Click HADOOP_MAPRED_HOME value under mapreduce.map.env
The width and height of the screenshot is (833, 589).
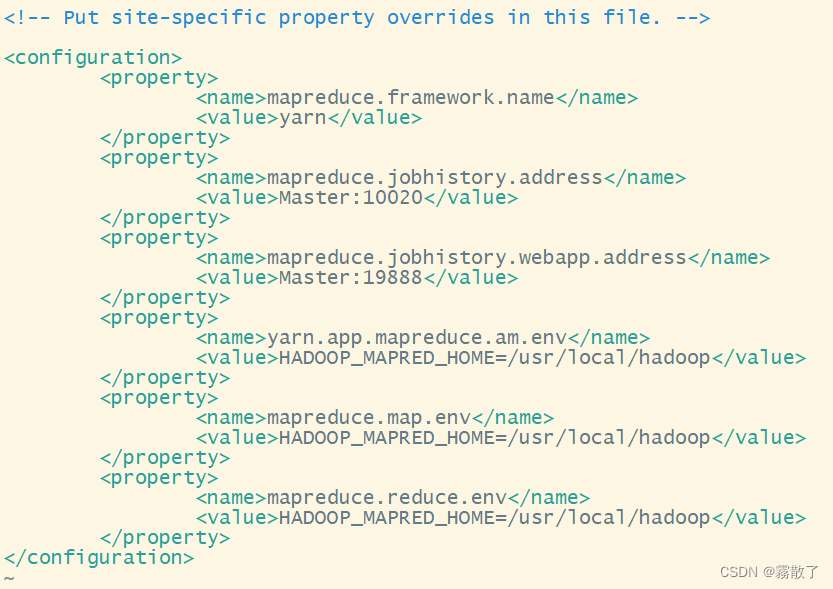point(495,438)
